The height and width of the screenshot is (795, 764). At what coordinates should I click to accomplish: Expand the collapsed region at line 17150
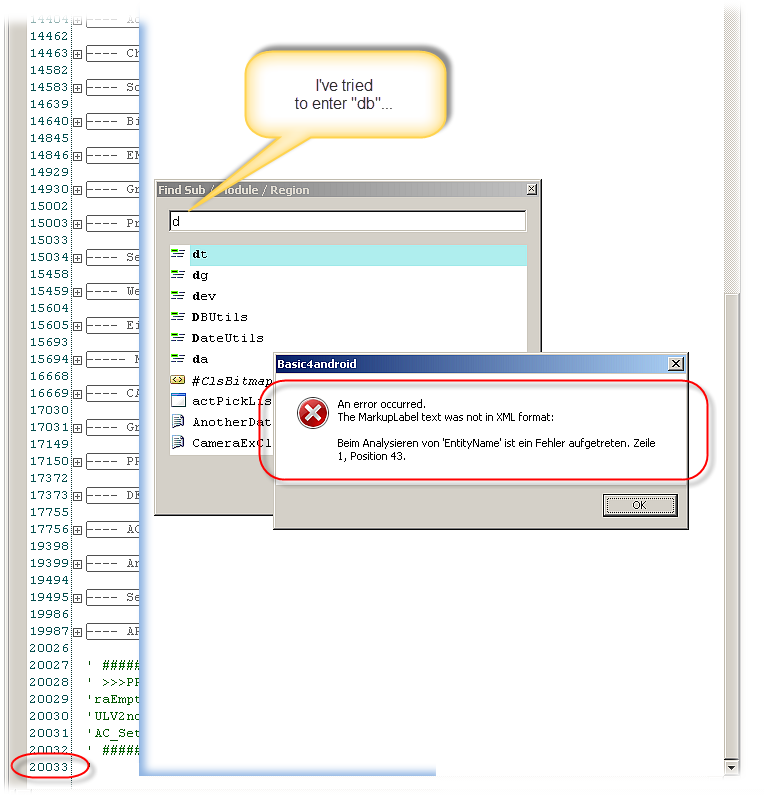(x=78, y=462)
